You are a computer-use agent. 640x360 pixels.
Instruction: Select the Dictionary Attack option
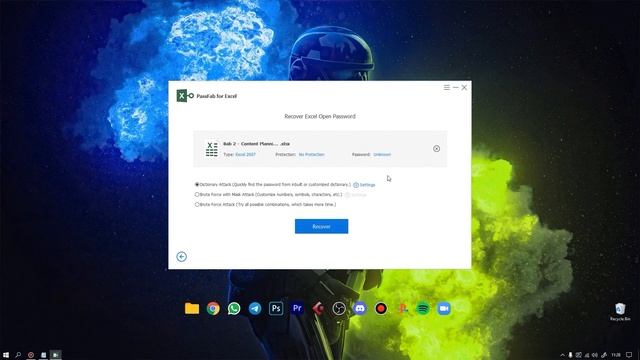pyautogui.click(x=197, y=184)
